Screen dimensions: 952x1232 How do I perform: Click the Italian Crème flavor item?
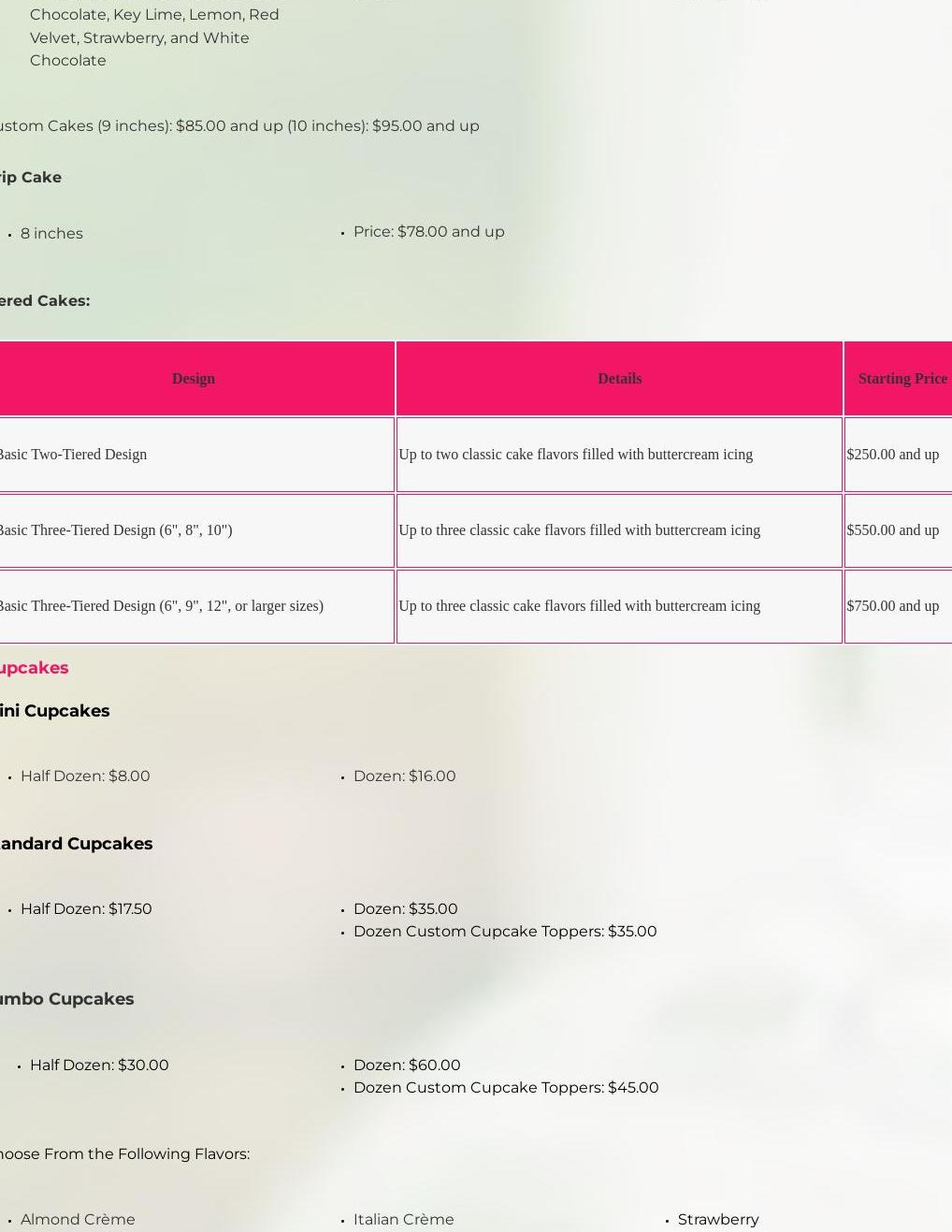(x=403, y=1220)
